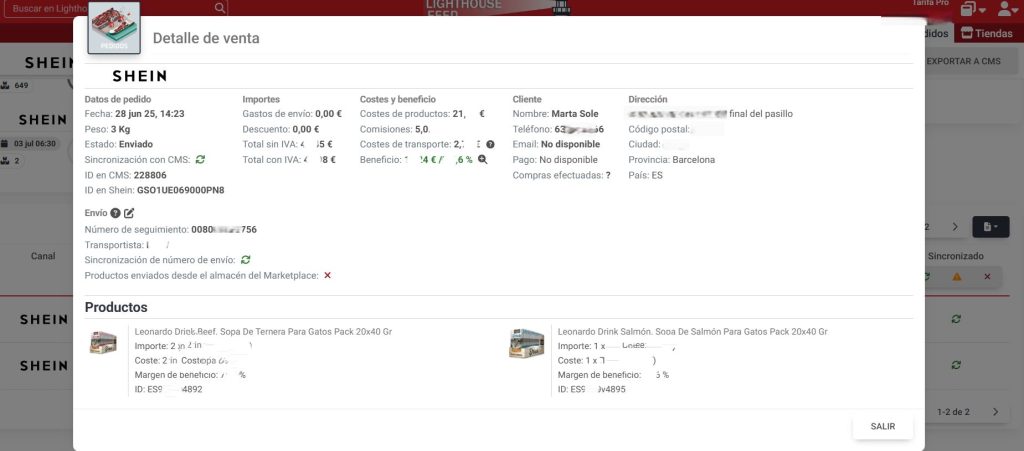The image size is (1024, 451).
Task: Open the document export dropdown button
Action: (x=991, y=226)
